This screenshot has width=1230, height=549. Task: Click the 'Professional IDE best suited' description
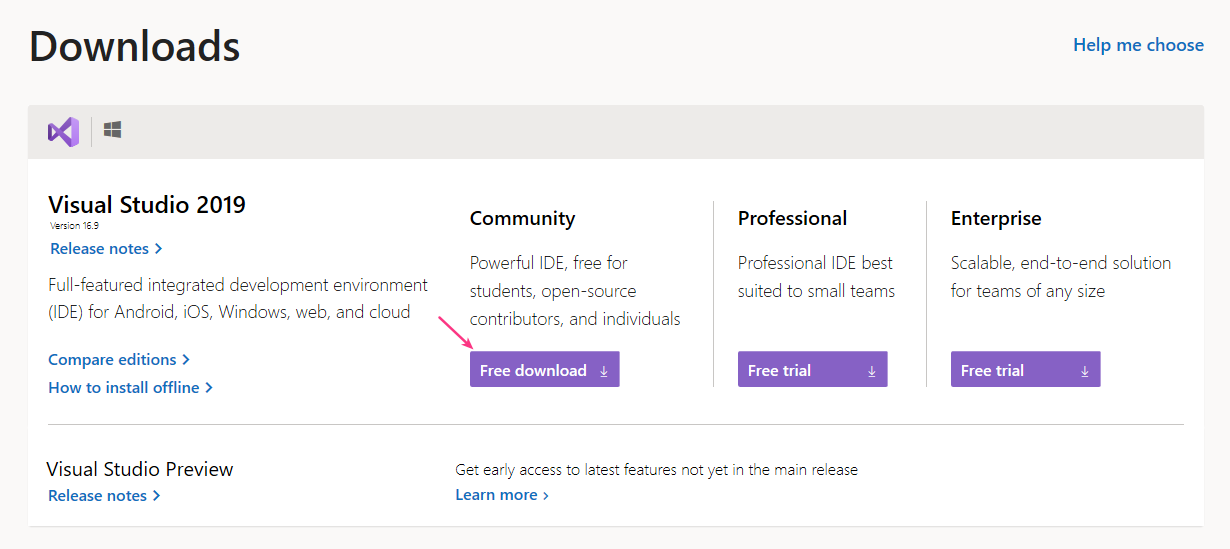pos(816,277)
